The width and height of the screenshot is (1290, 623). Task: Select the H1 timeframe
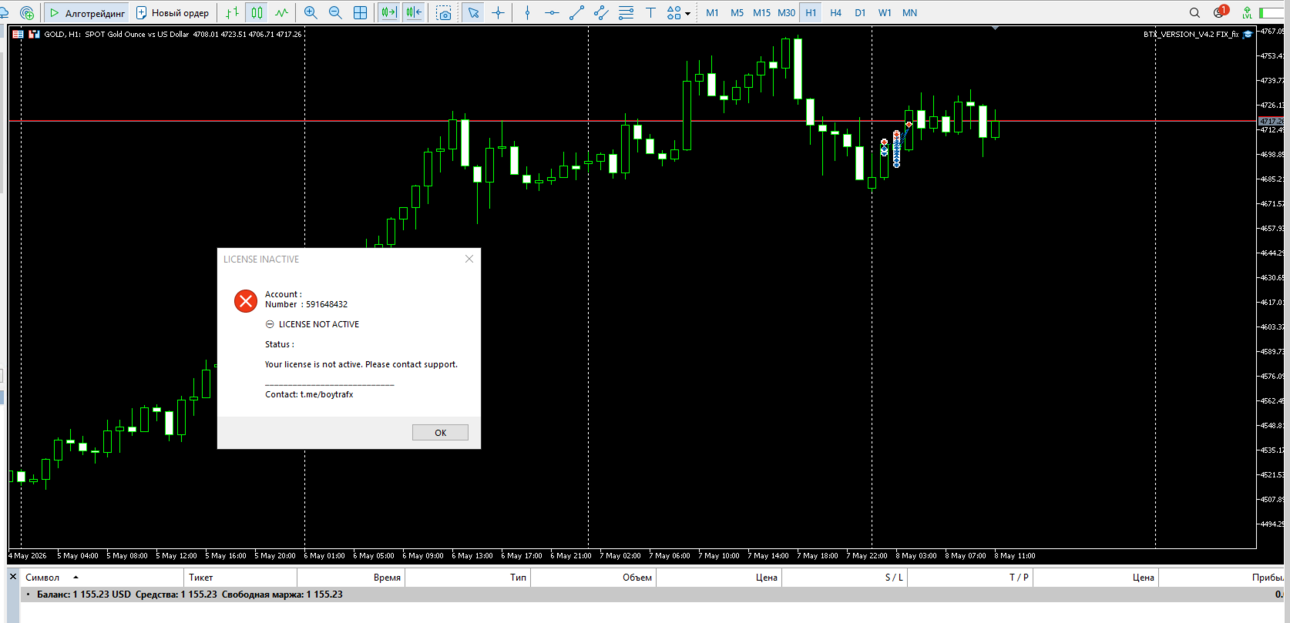pos(811,13)
